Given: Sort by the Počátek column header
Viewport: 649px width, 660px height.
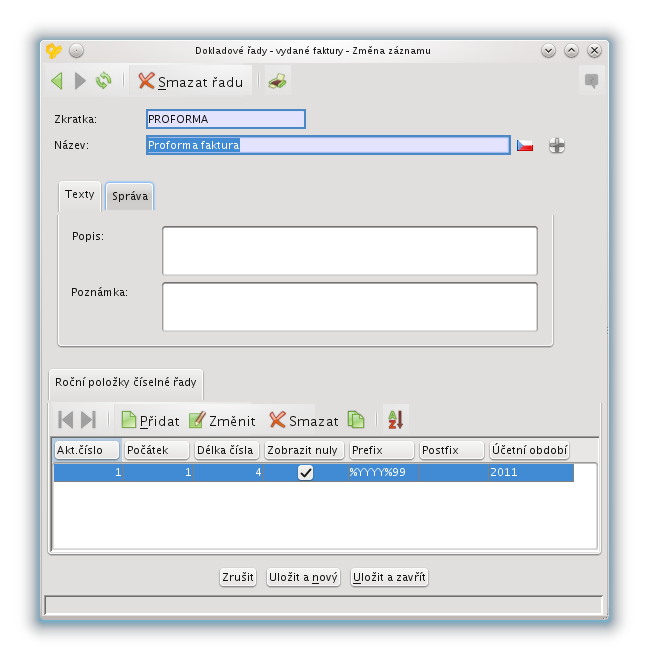Looking at the screenshot, I should pos(157,450).
